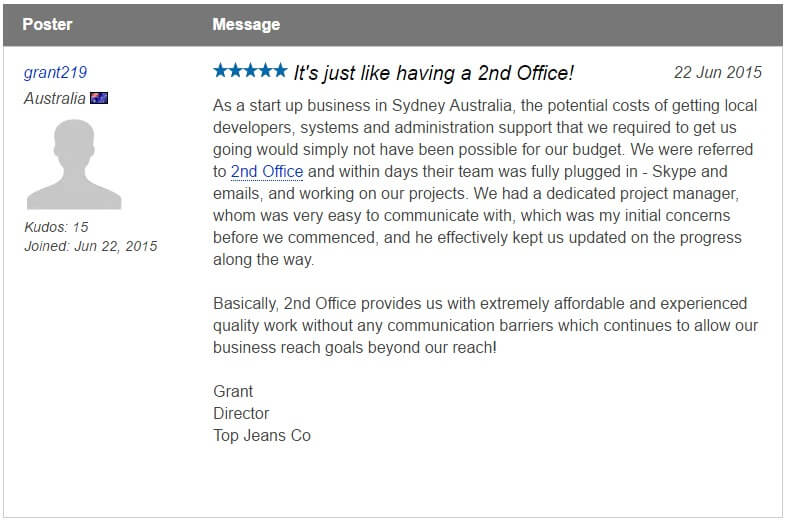This screenshot has height=523, width=791.
Task: Click the Poster column header
Action: (47, 24)
